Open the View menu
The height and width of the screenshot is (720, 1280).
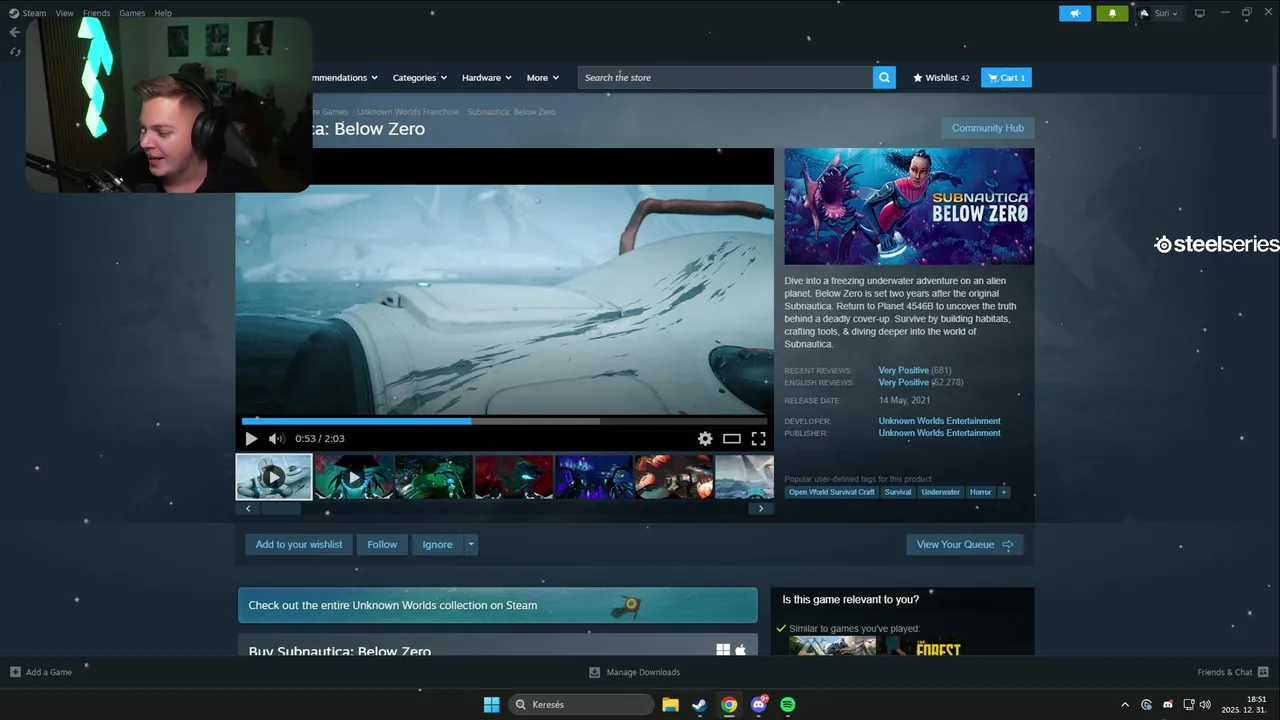pyautogui.click(x=65, y=13)
